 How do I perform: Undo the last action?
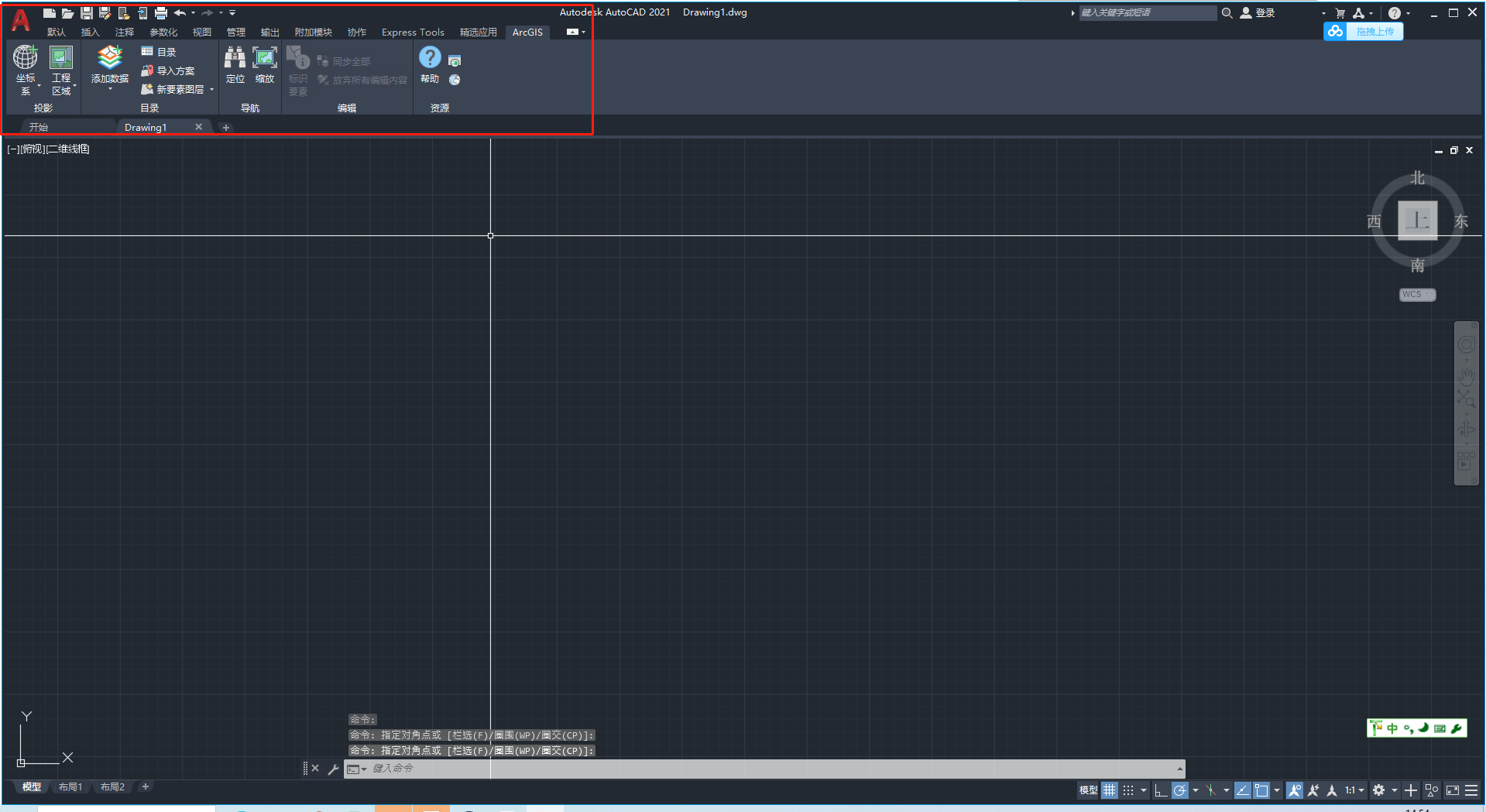pyautogui.click(x=180, y=13)
